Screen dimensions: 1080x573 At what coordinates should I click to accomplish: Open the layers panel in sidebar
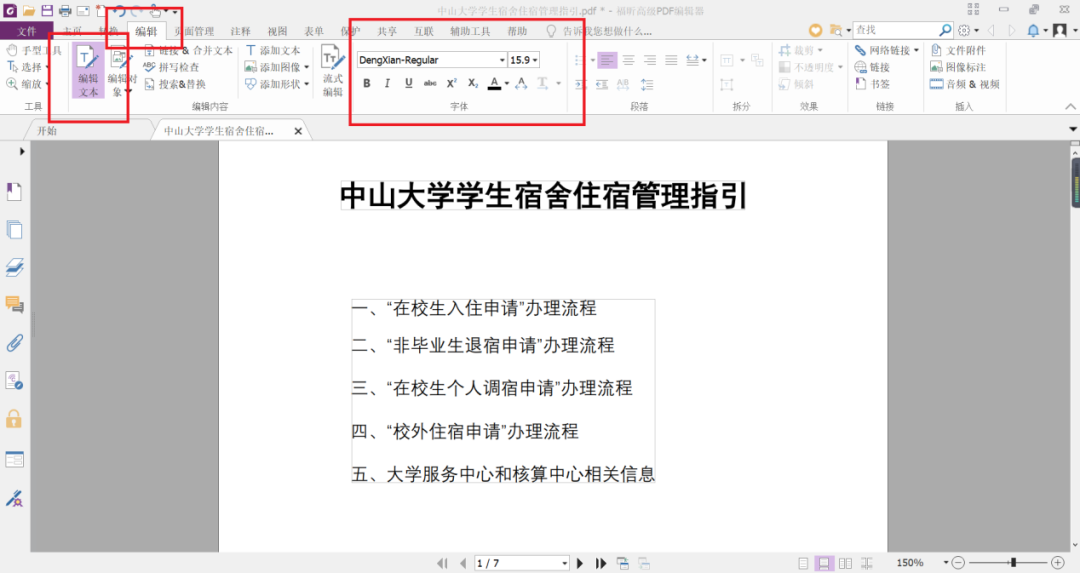(14, 267)
